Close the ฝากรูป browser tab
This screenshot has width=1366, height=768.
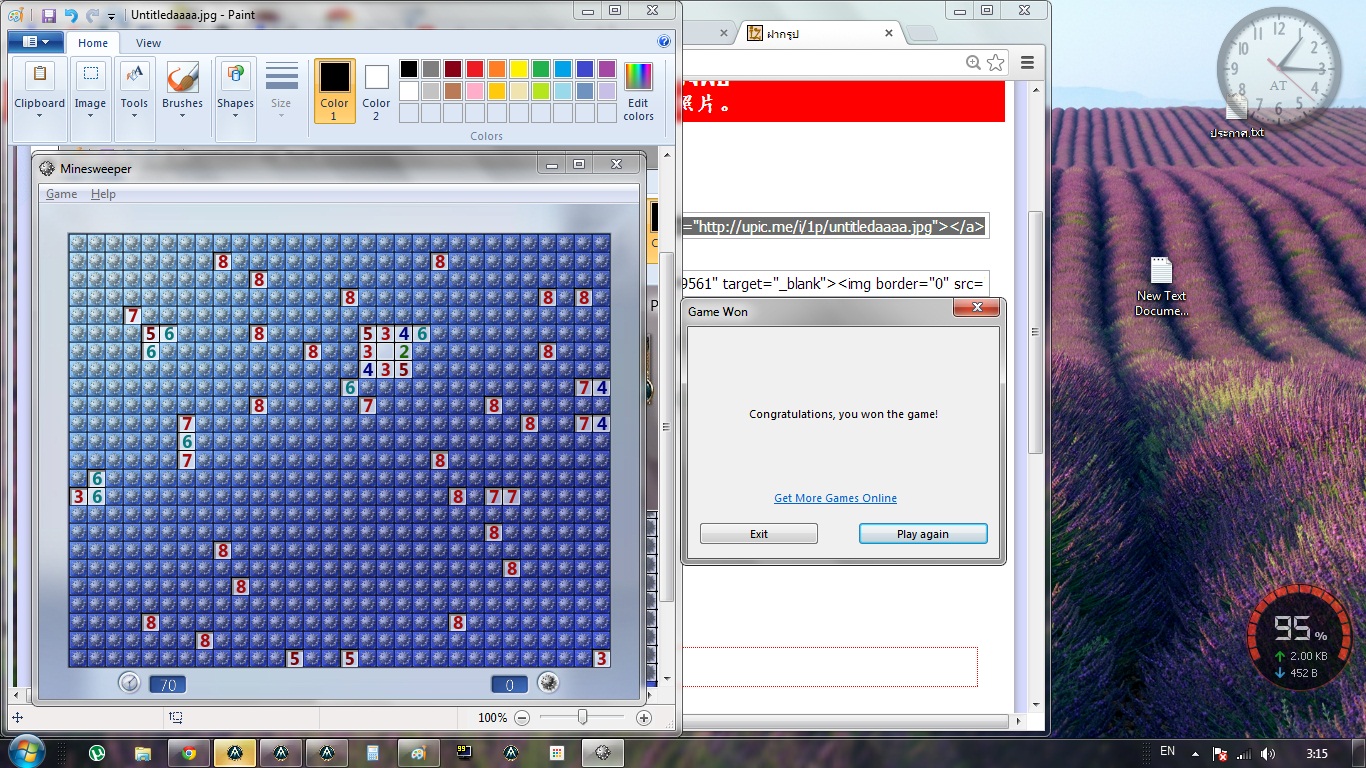point(888,33)
